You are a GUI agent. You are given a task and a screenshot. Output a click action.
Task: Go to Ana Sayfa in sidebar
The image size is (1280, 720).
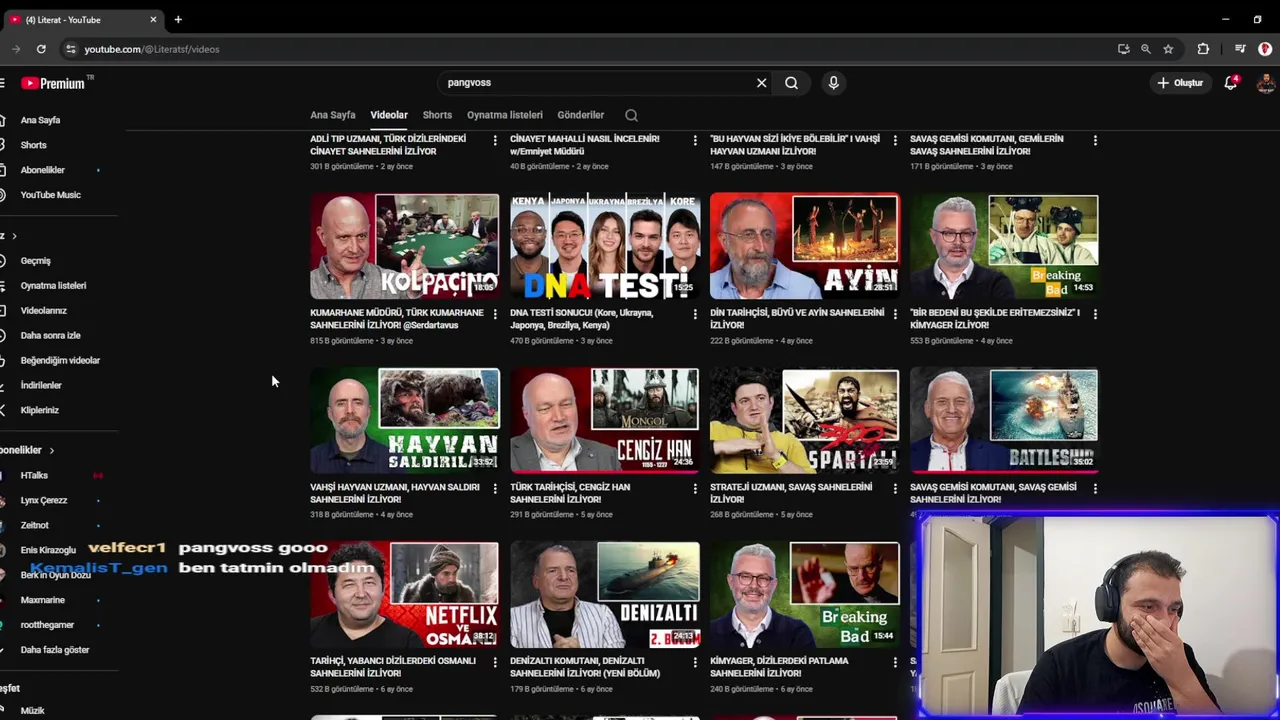coord(40,120)
